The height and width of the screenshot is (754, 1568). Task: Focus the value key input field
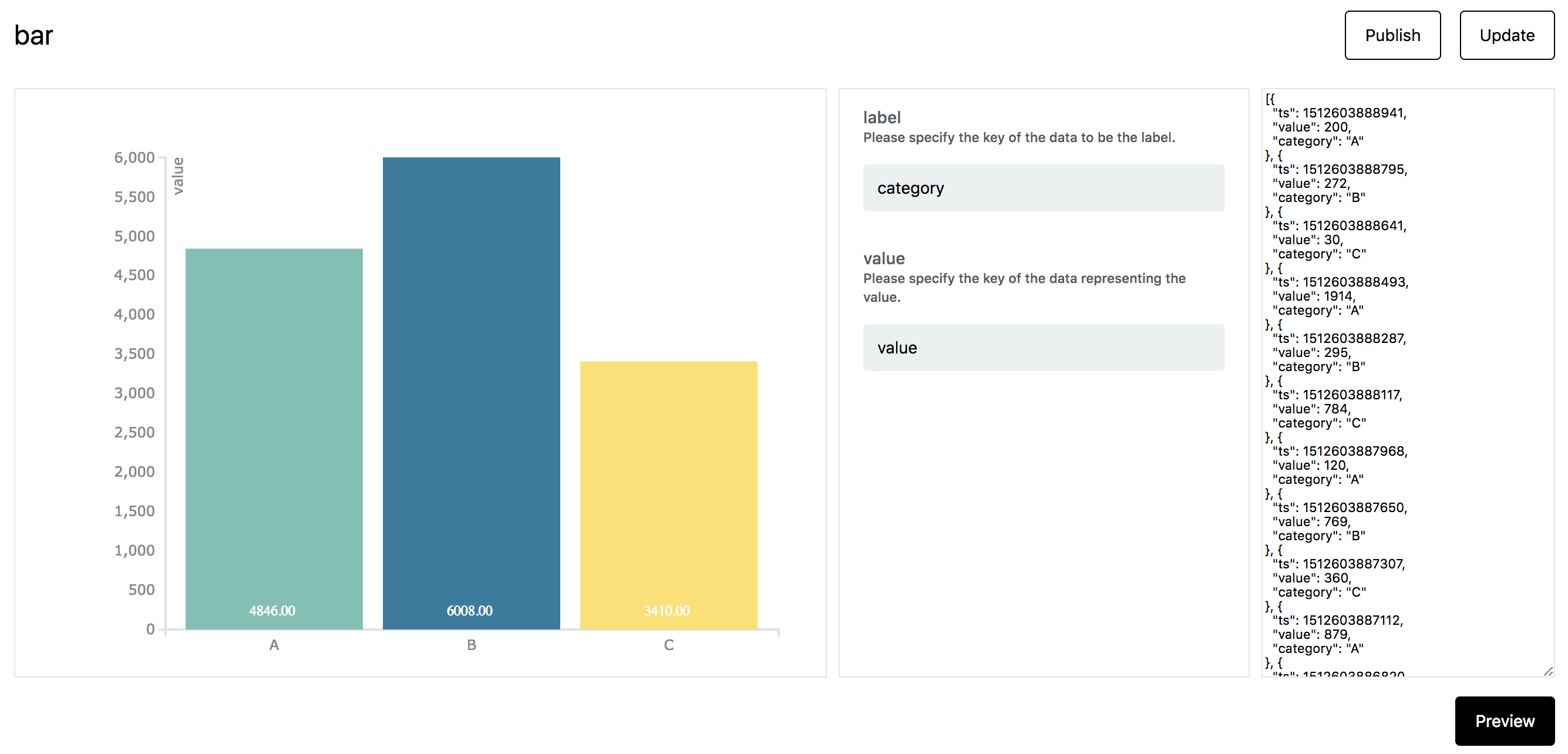[x=1044, y=348]
